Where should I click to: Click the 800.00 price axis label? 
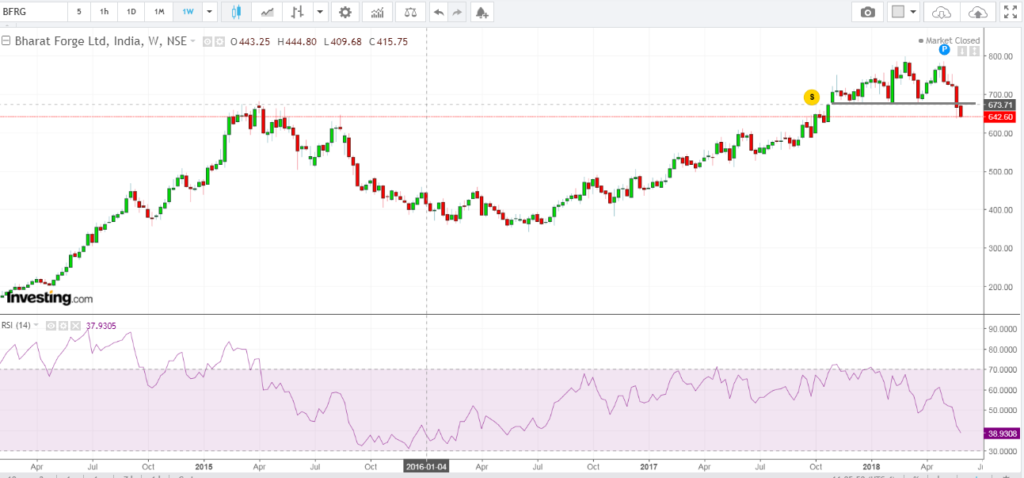click(1000, 57)
